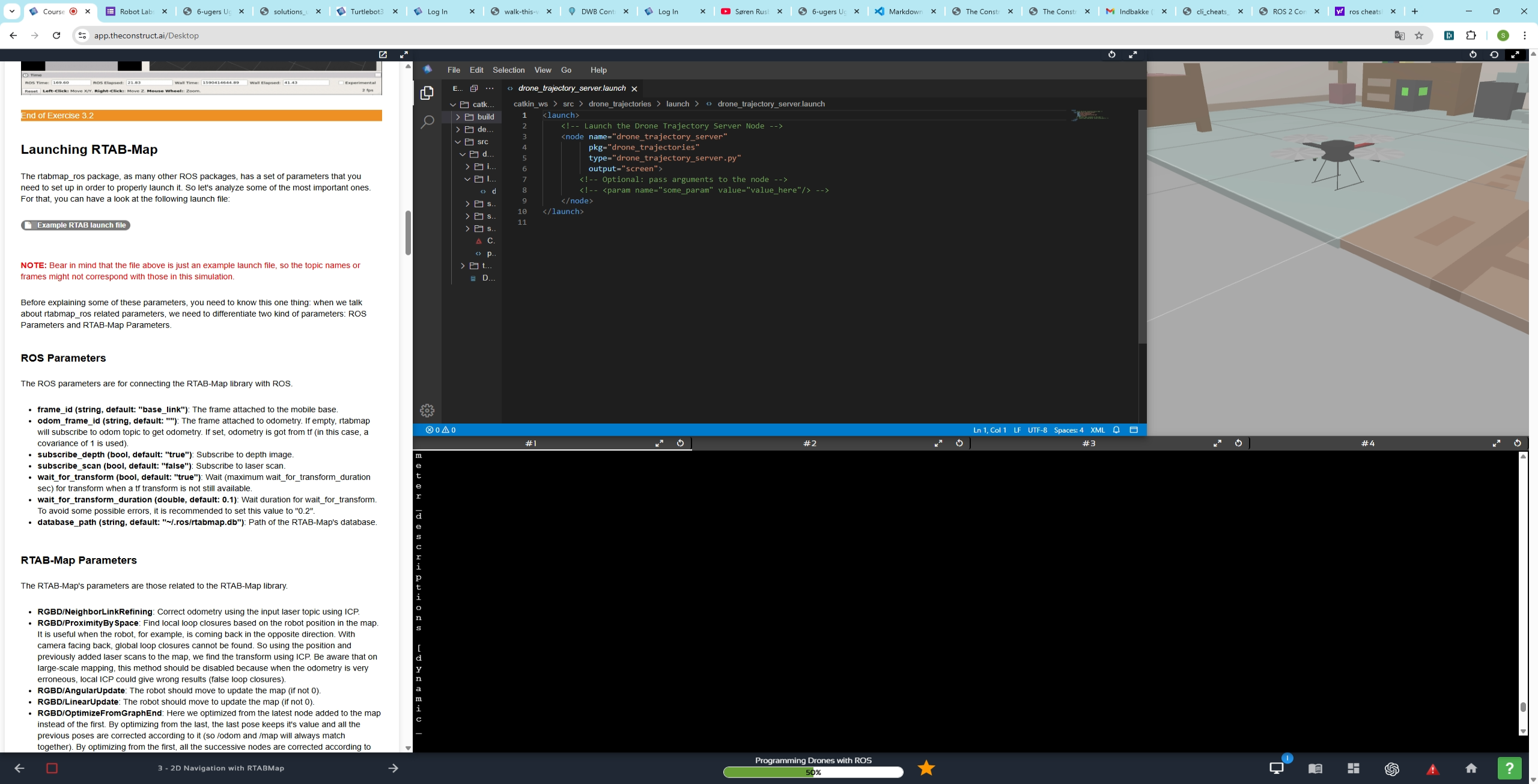Open the Example RTAB launch file button
The image size is (1538, 784).
click(76, 225)
